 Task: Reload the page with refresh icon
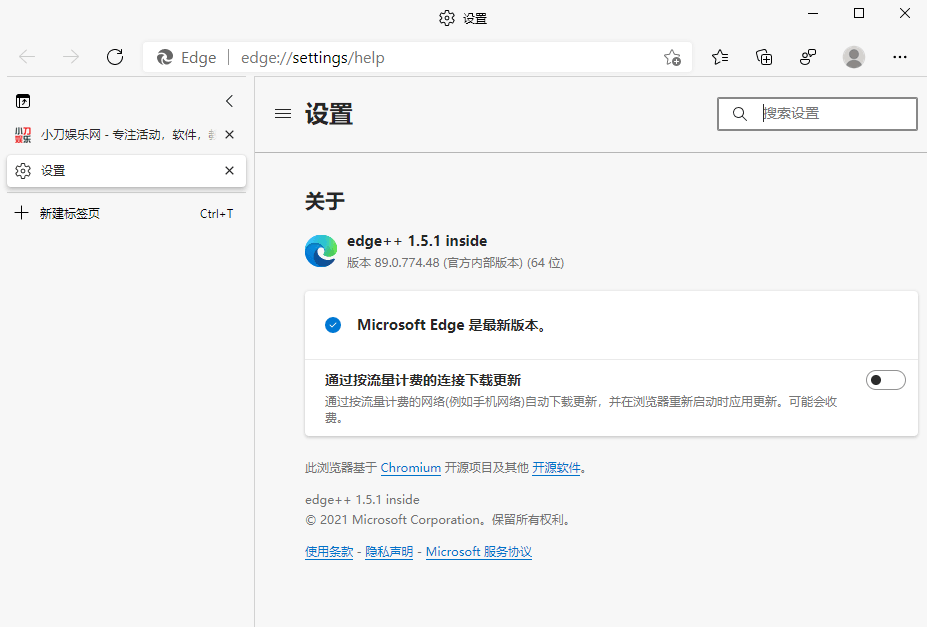click(x=115, y=57)
